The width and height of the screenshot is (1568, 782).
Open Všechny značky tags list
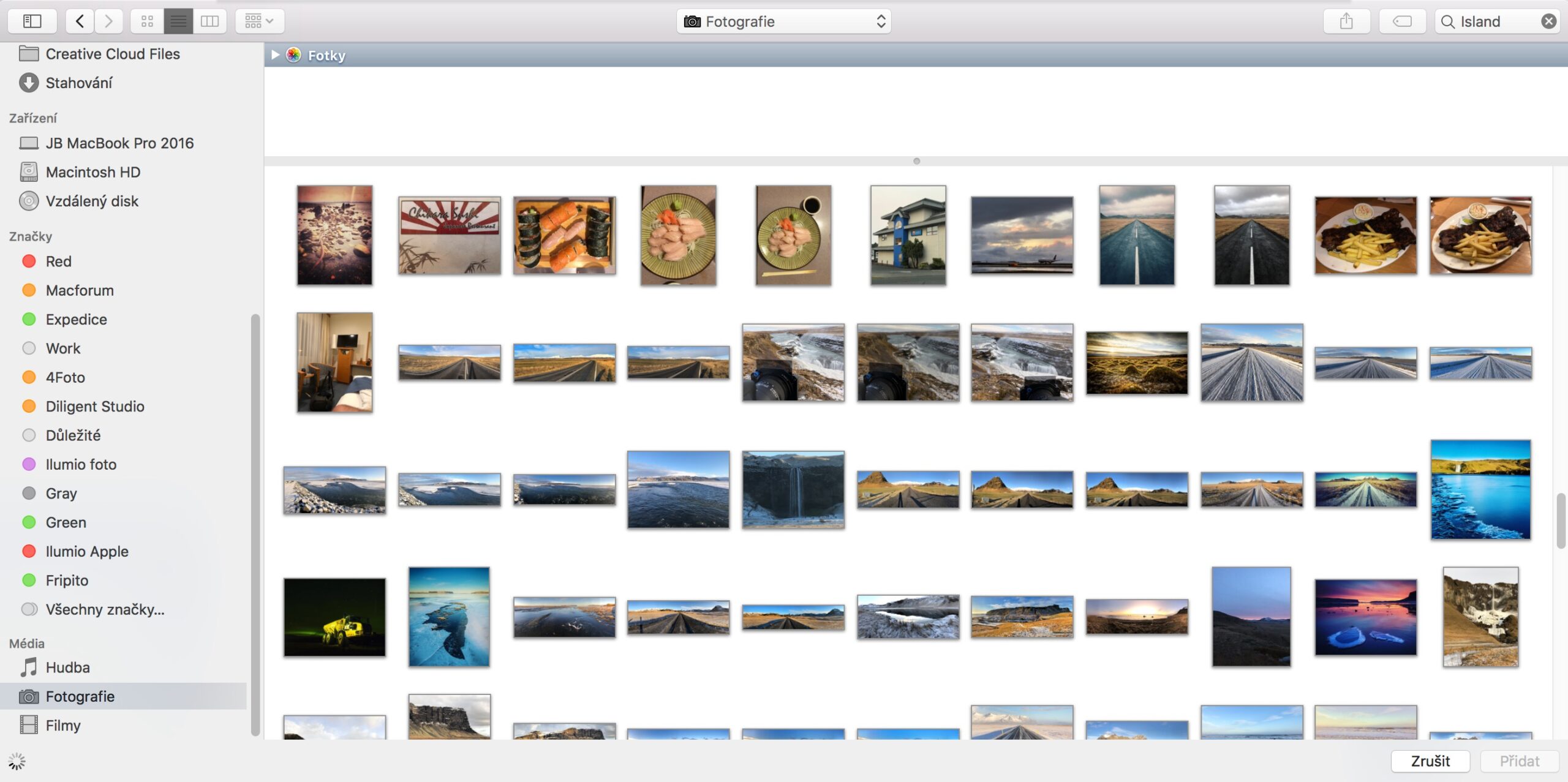click(104, 609)
